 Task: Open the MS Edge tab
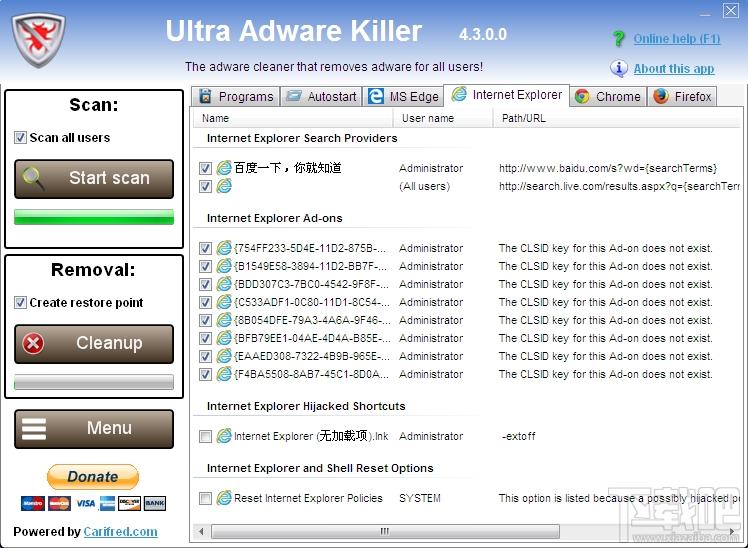tap(403, 96)
